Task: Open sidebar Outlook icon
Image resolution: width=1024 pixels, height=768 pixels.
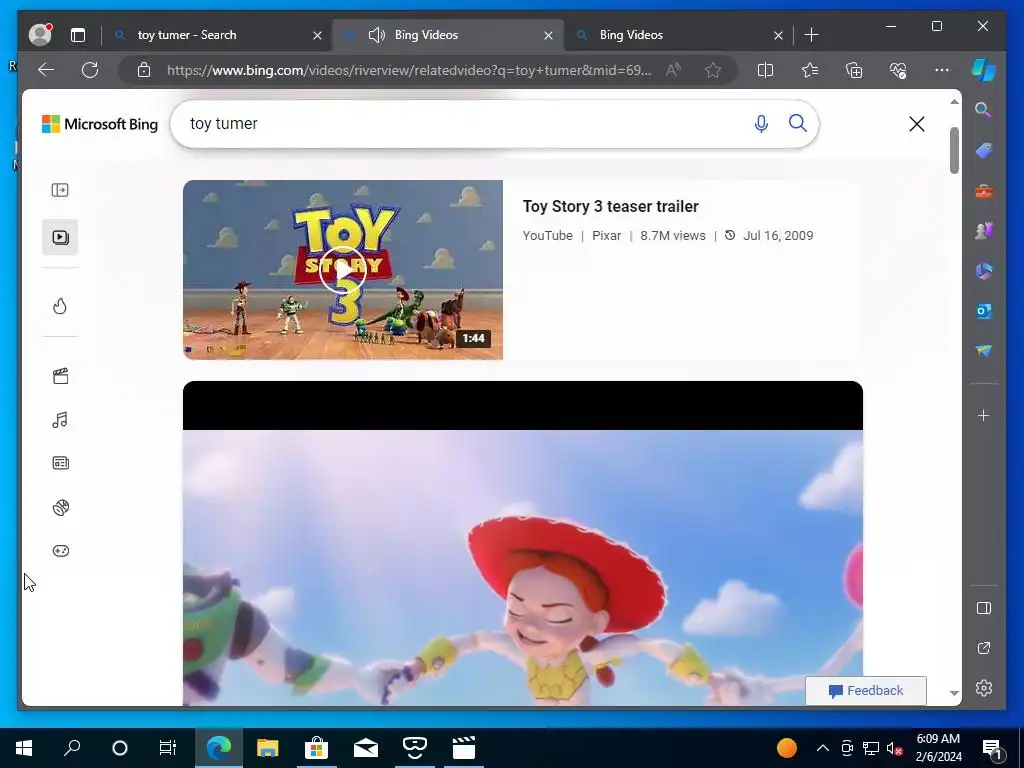Action: 984,311
